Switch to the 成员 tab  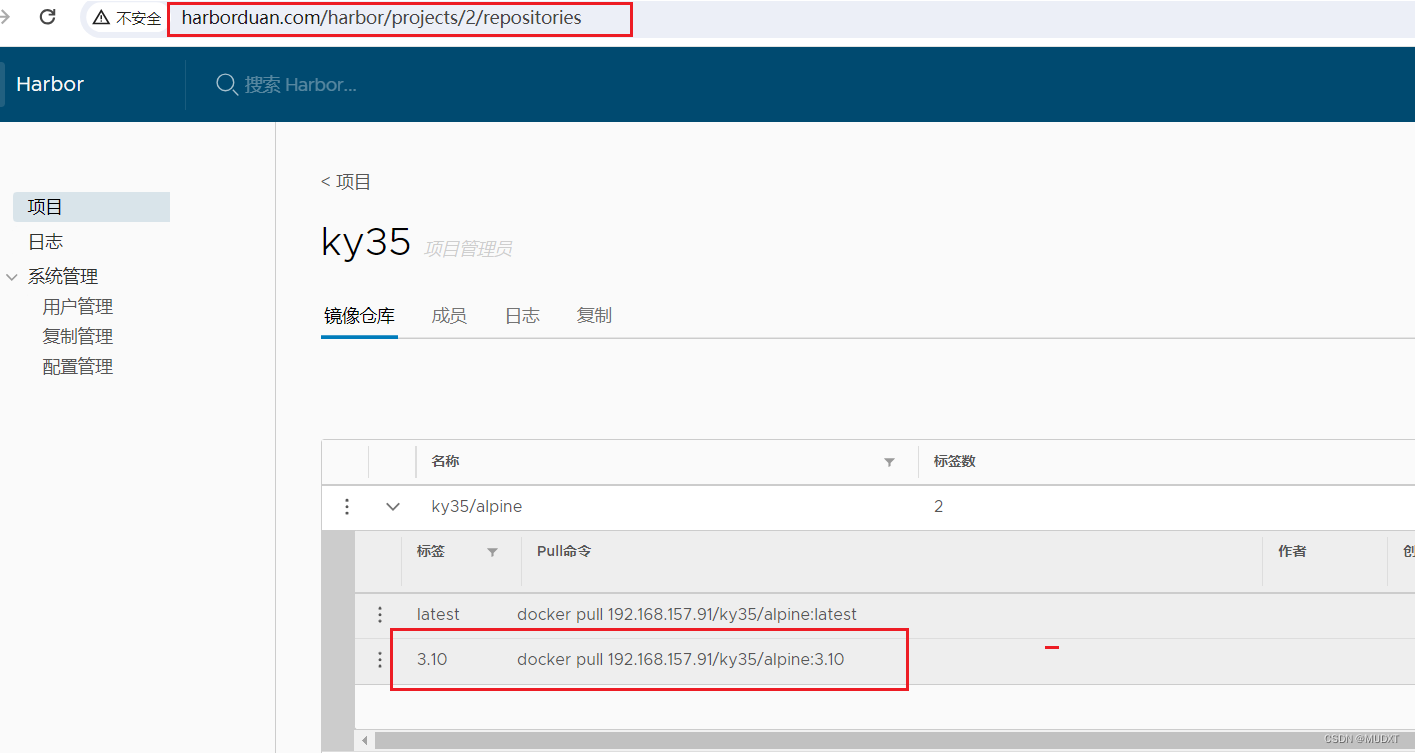449,316
